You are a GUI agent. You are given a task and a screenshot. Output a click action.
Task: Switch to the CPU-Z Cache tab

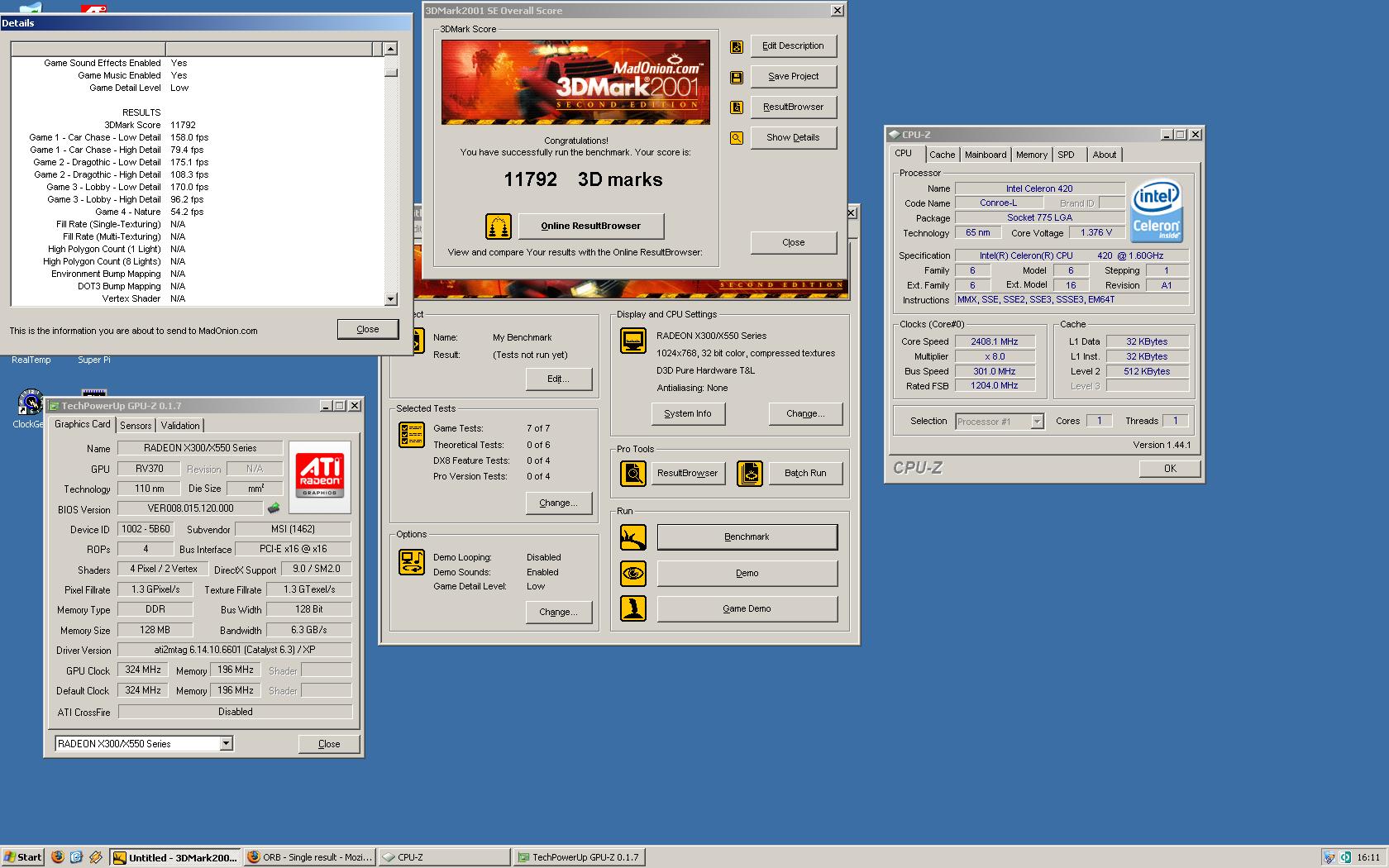tap(942, 155)
